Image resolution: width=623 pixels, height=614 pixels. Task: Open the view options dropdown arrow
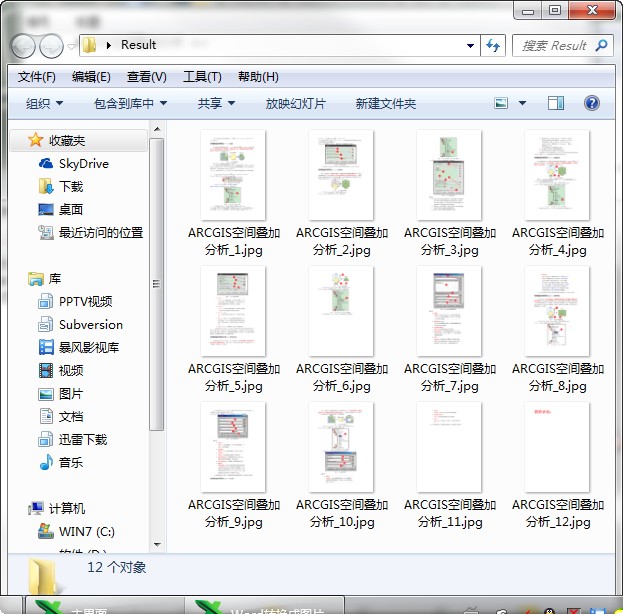tap(522, 103)
